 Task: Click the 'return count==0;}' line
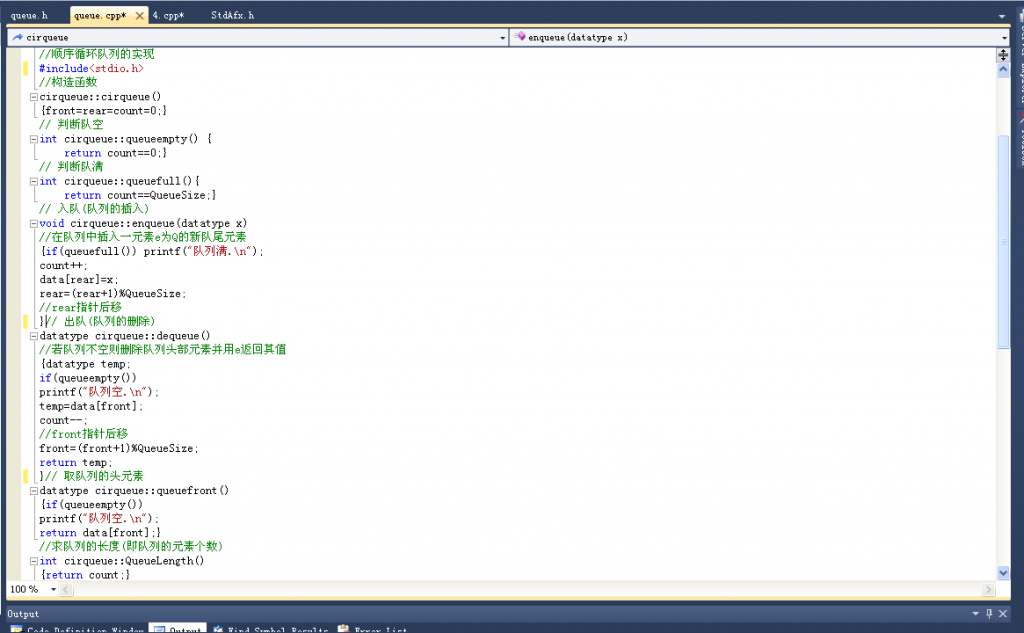(x=116, y=153)
